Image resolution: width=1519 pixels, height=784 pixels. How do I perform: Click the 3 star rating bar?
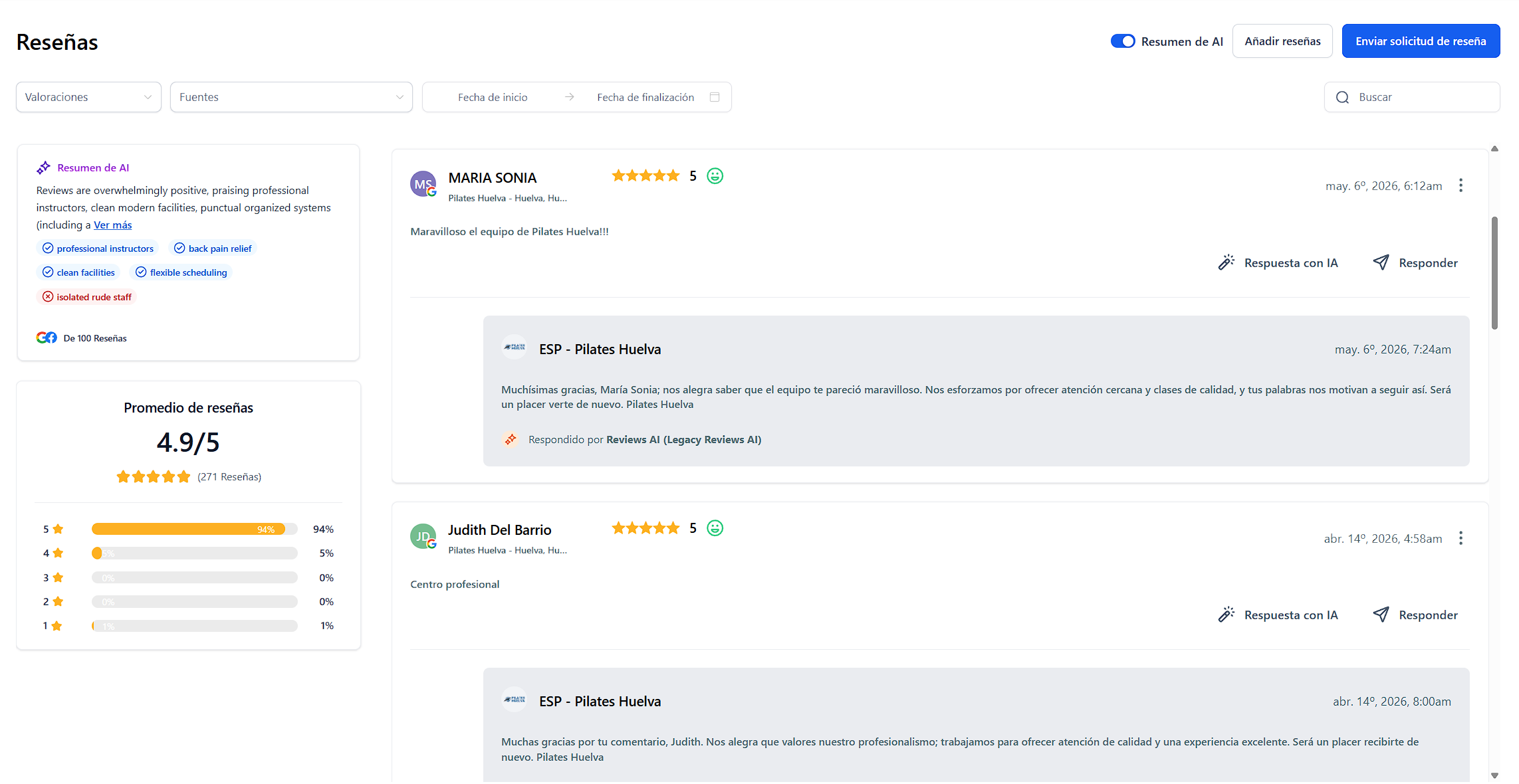click(195, 577)
